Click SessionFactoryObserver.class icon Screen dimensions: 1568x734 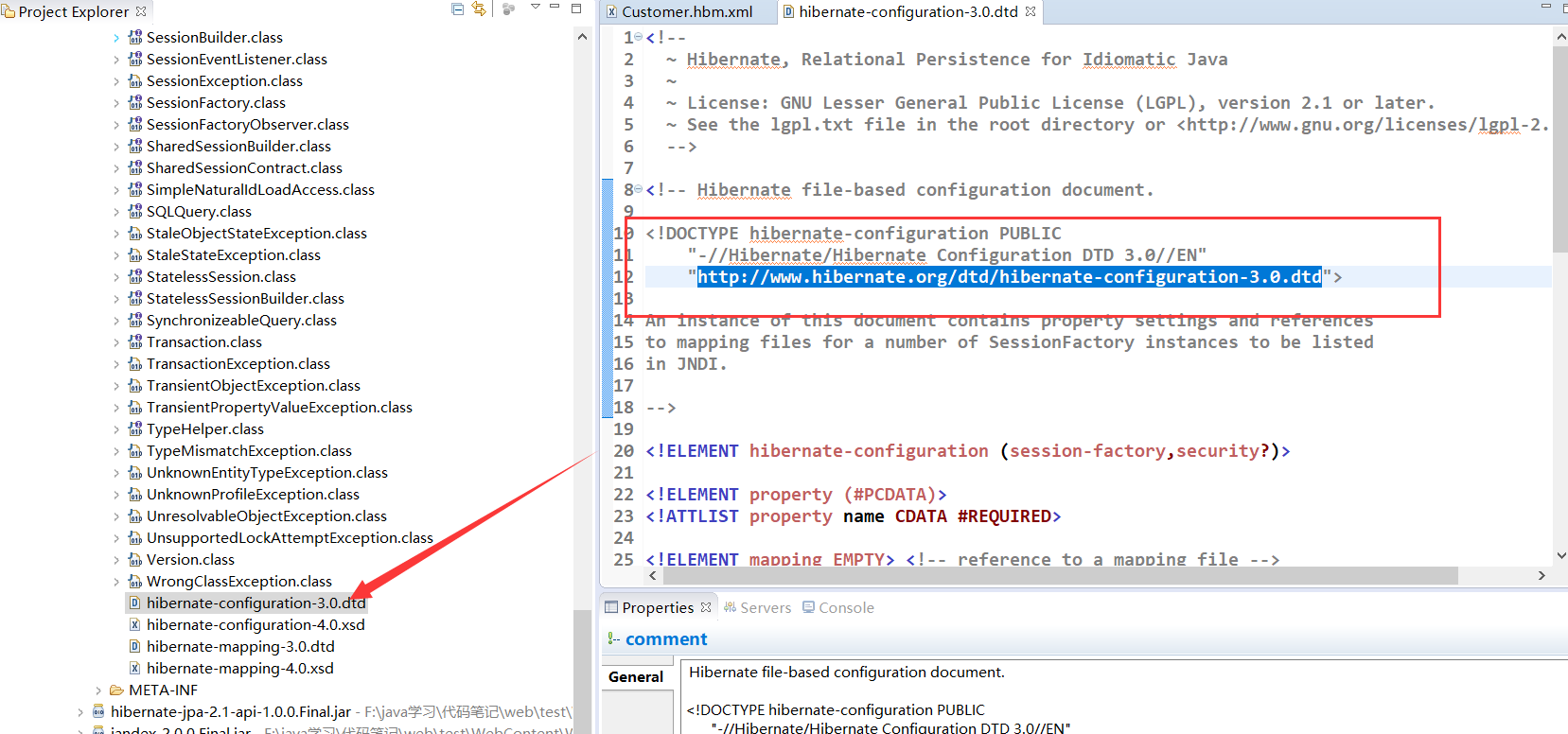click(135, 124)
